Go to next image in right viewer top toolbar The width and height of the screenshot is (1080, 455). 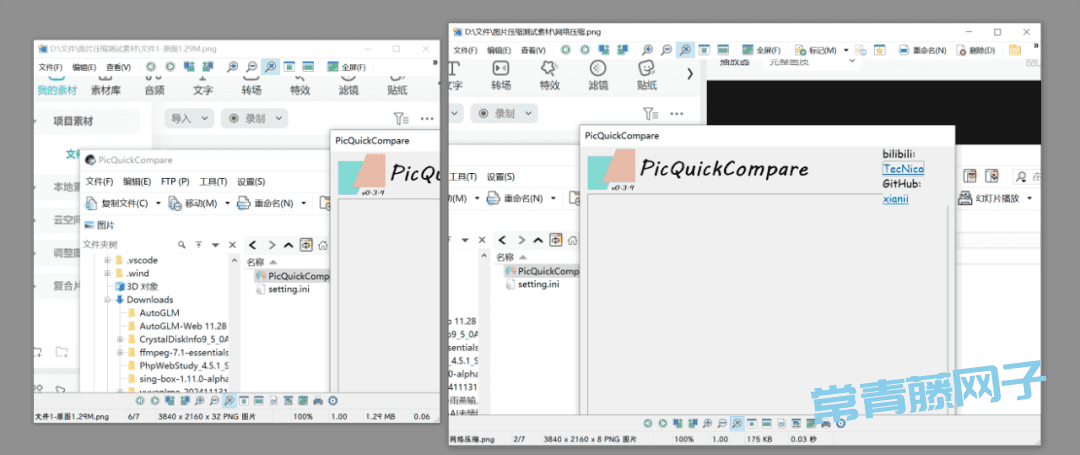click(585, 50)
